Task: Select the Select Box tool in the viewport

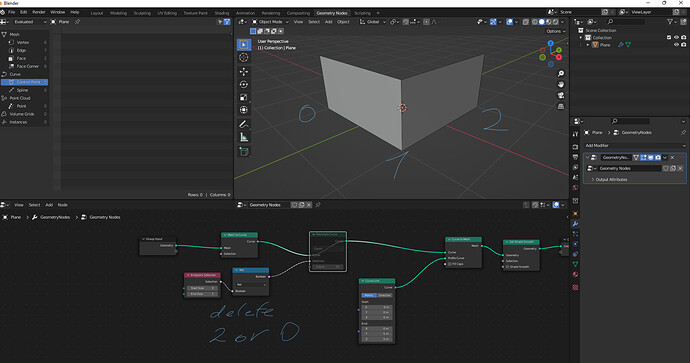Action: click(243, 44)
